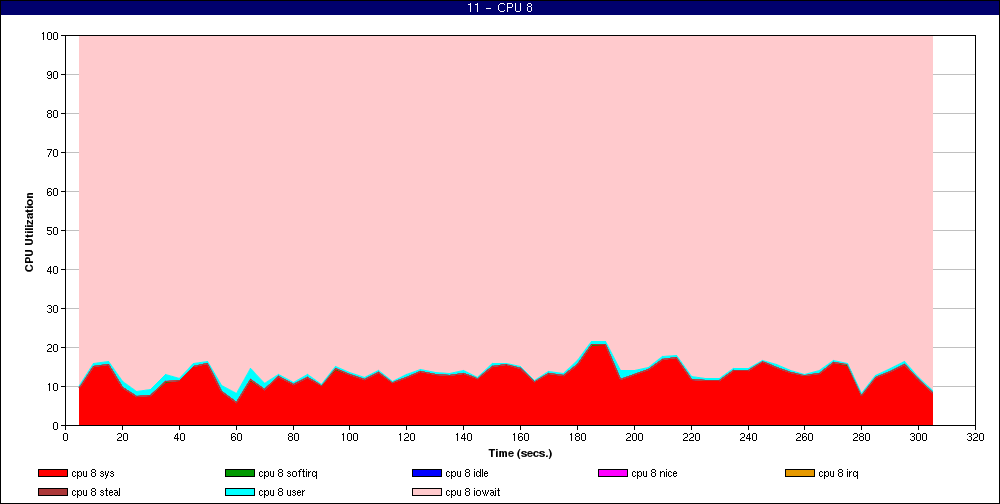Click the y-axis tick value 90
Viewport: 1000px width, 504px height.
[54, 75]
